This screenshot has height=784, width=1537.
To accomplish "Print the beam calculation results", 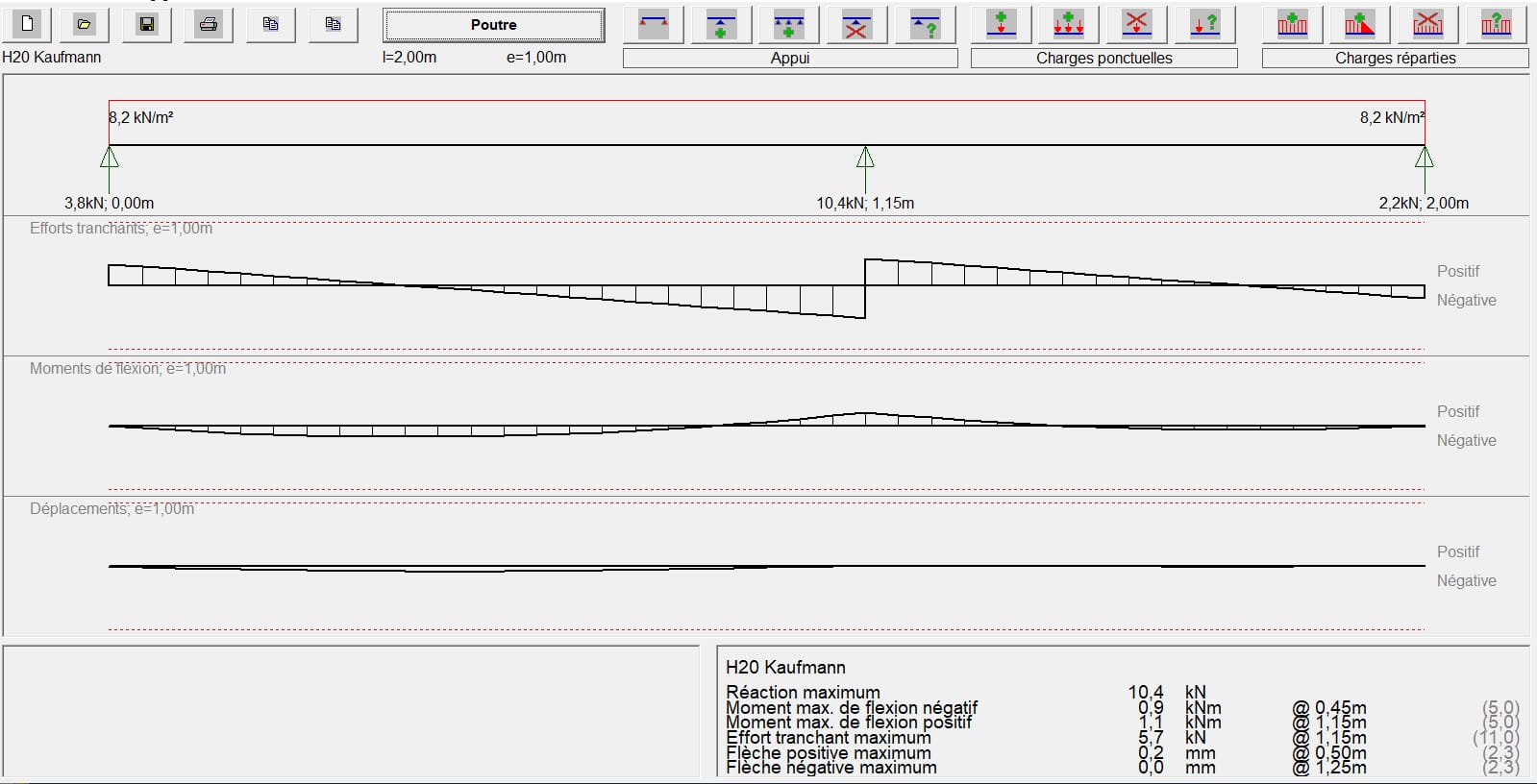I will tap(209, 25).
